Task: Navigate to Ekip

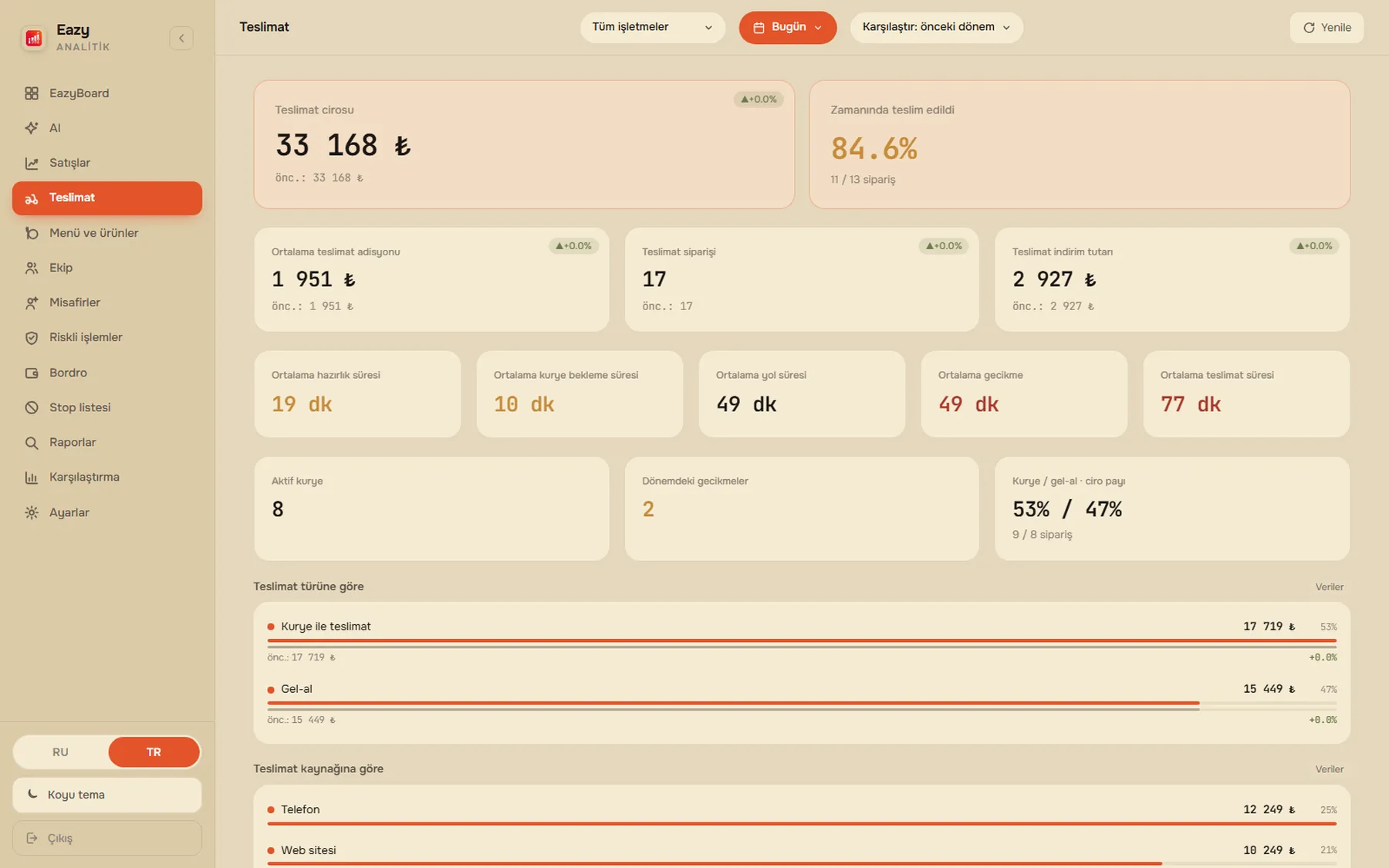Action: pyautogui.click(x=107, y=268)
